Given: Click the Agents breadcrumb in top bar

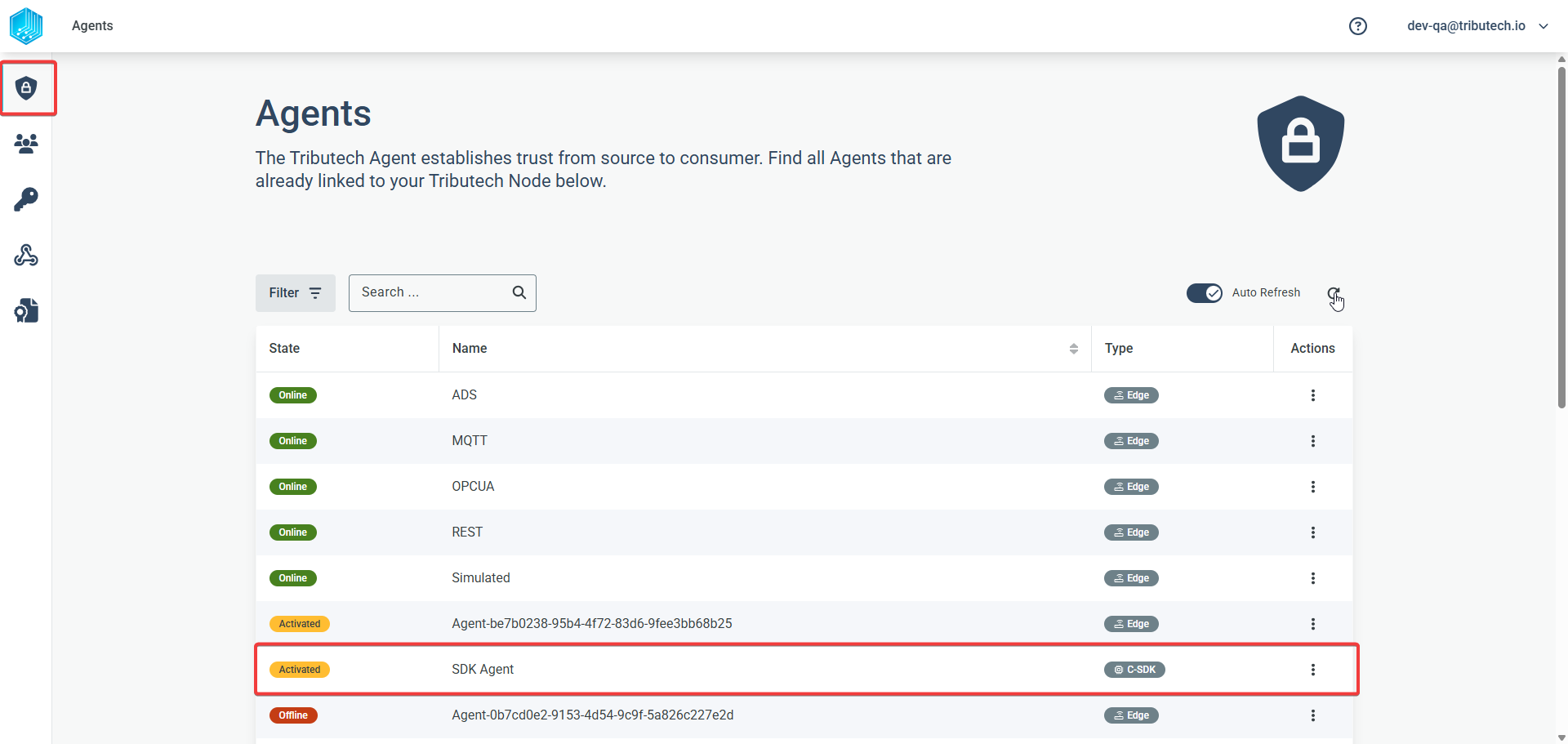Looking at the screenshot, I should (92, 26).
